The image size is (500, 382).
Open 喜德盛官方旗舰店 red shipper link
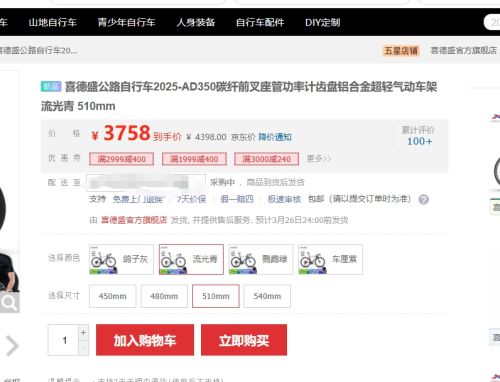point(134,220)
